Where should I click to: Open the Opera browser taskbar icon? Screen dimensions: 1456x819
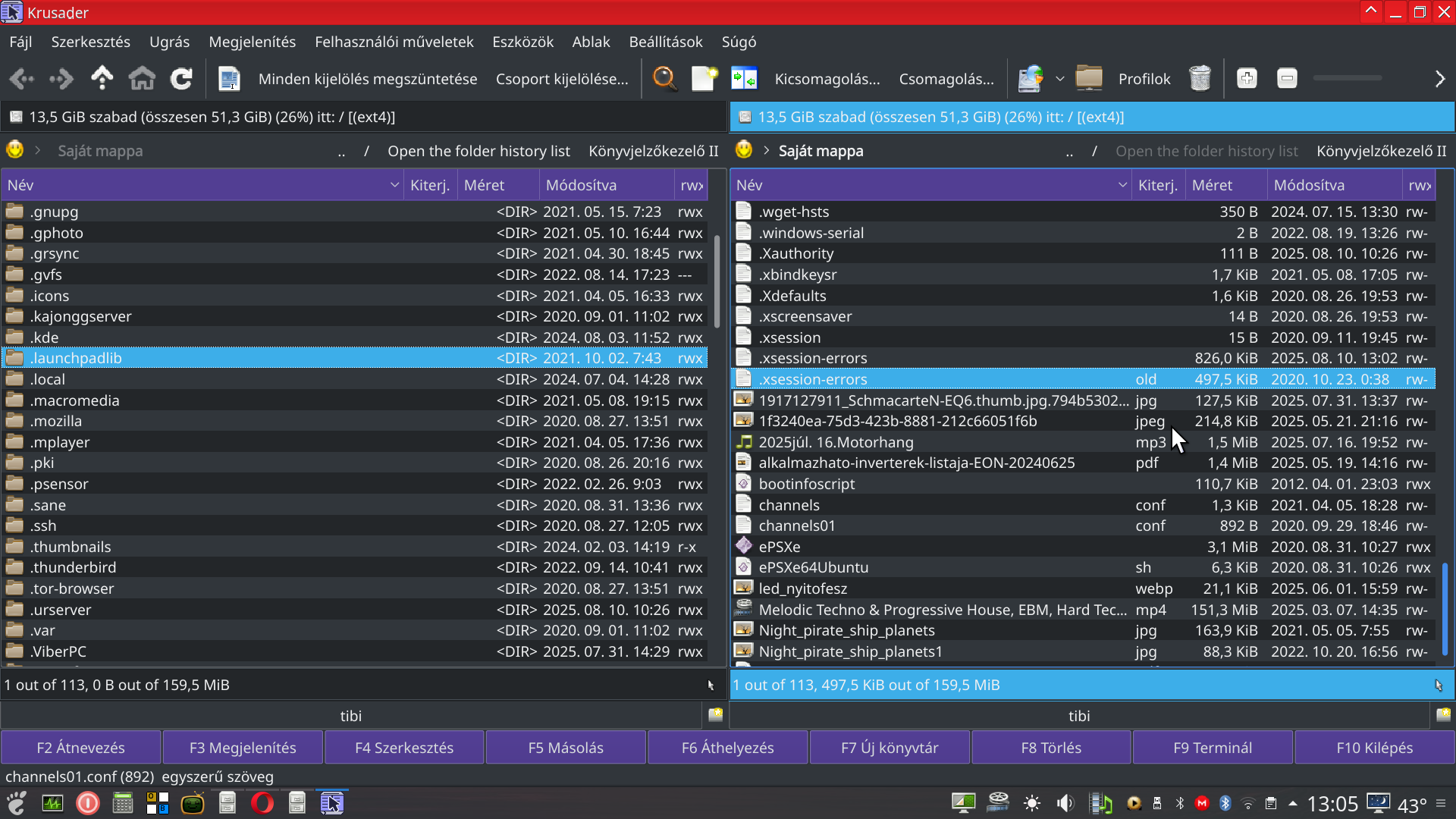[262, 803]
